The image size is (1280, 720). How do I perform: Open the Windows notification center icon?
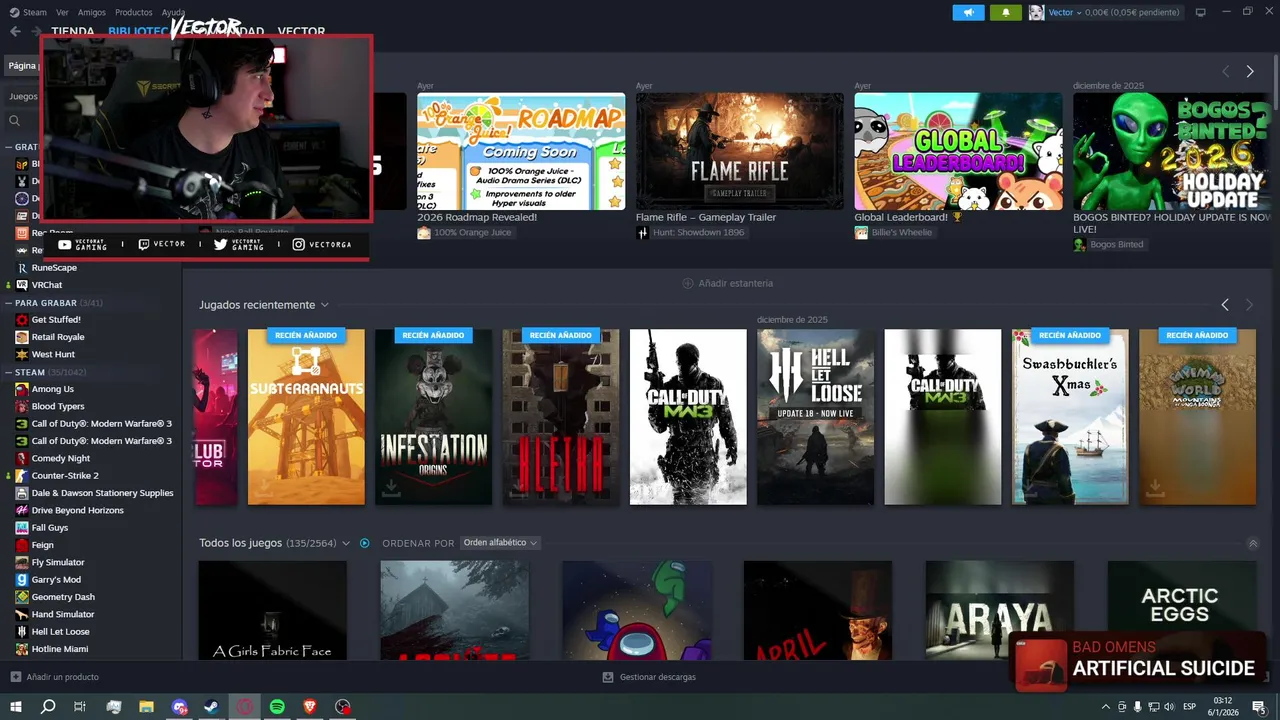(x=1259, y=707)
